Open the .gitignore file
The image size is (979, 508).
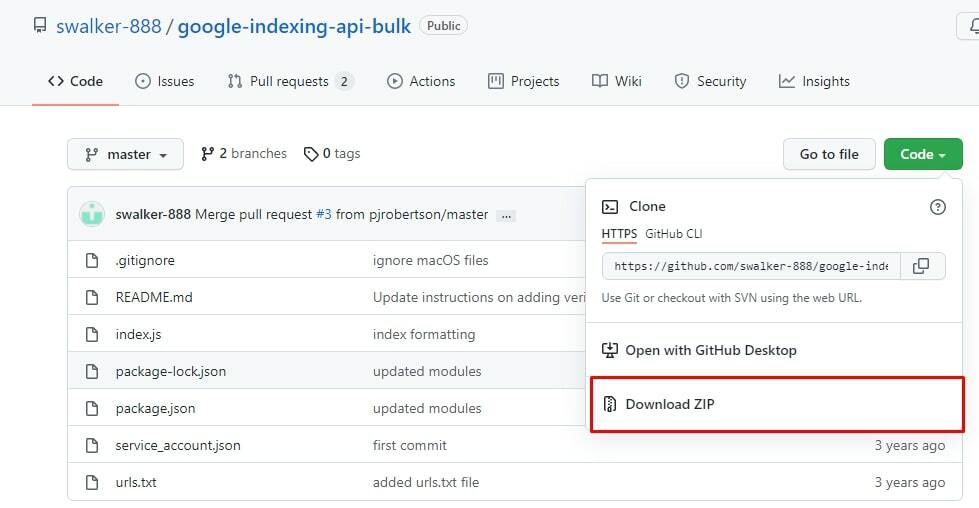pyautogui.click(x=145, y=260)
